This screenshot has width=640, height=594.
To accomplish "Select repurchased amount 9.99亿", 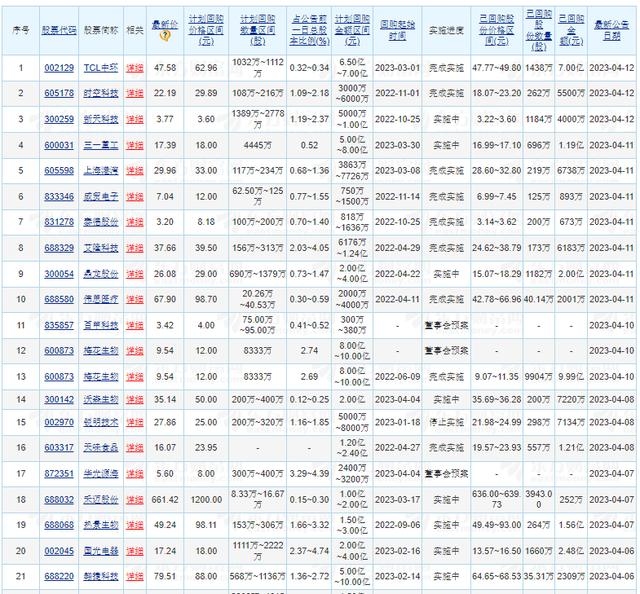I will click(571, 376).
